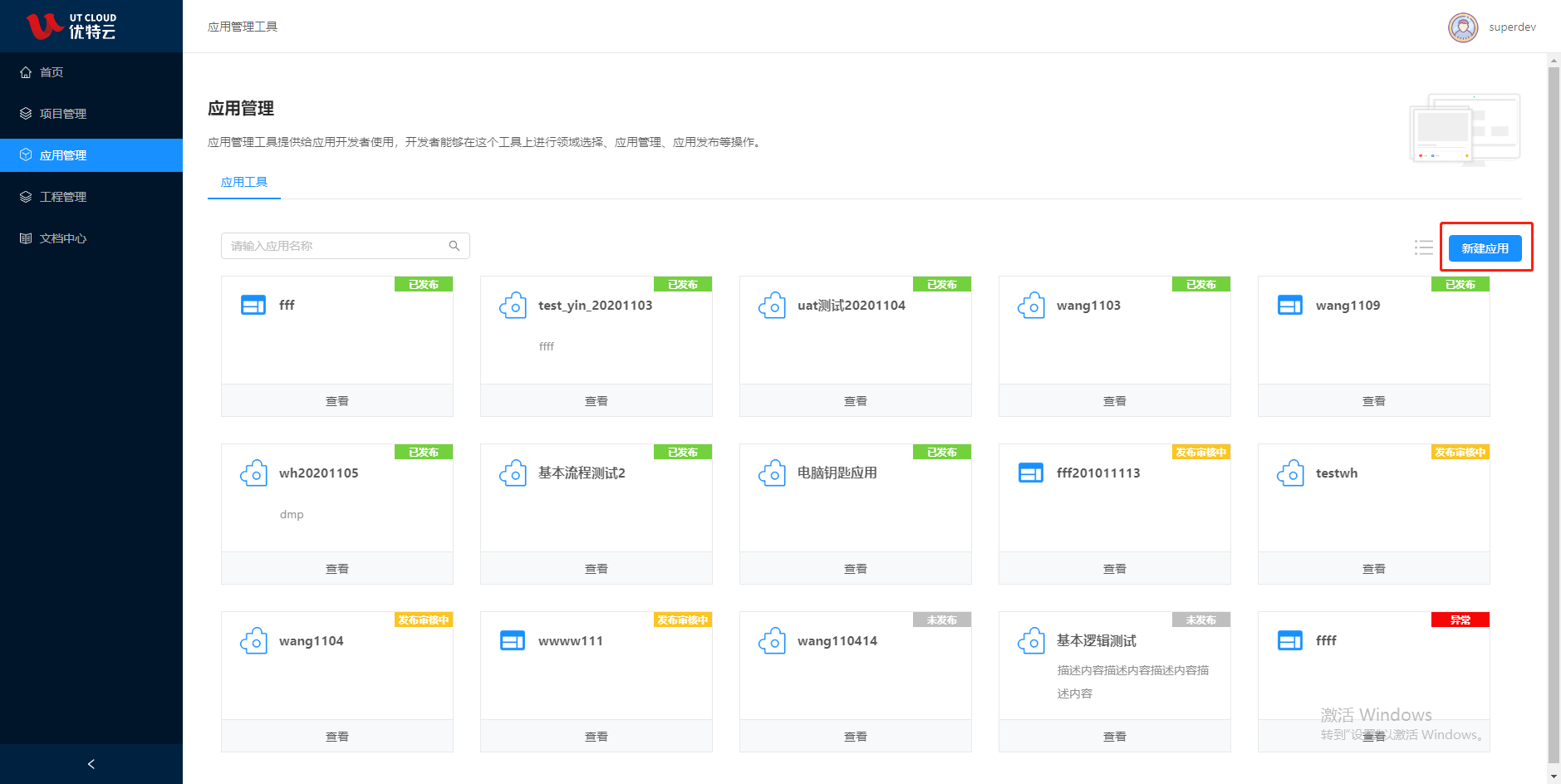Click 查看 on the wwww111 card
Image resolution: width=1561 pixels, height=784 pixels.
coord(596,737)
